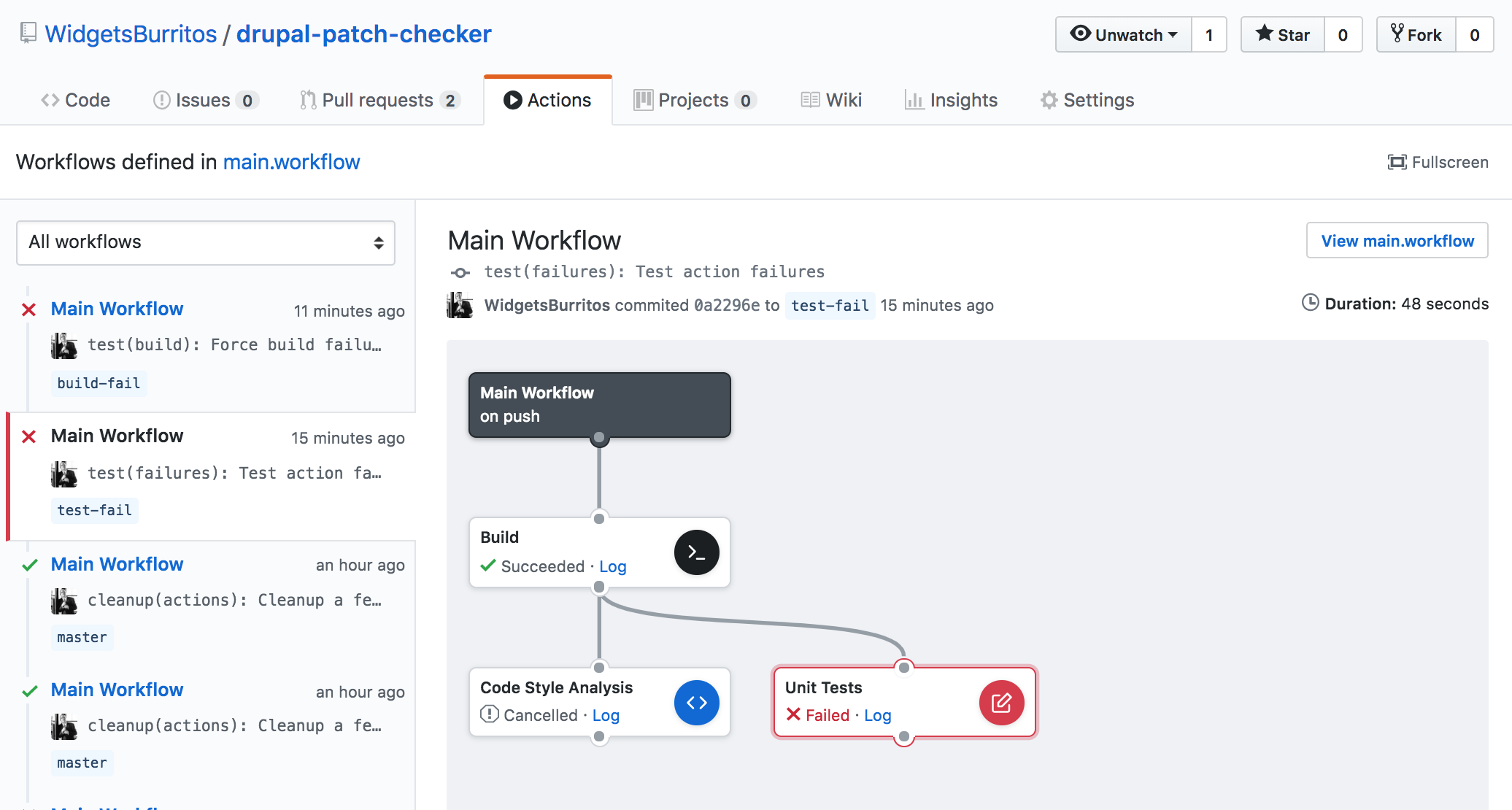Screen dimensions: 1512x810
Task: Click the Build succeeded log link
Action: [612, 566]
